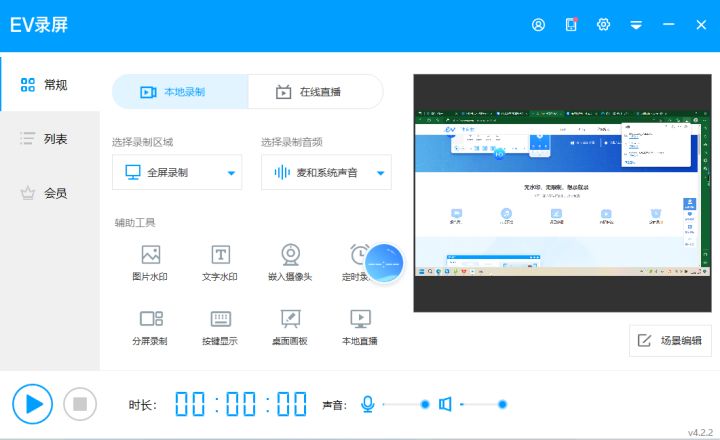Open the 图片水印 image watermark tool
Image resolution: width=720 pixels, height=440 pixels.
click(150, 263)
